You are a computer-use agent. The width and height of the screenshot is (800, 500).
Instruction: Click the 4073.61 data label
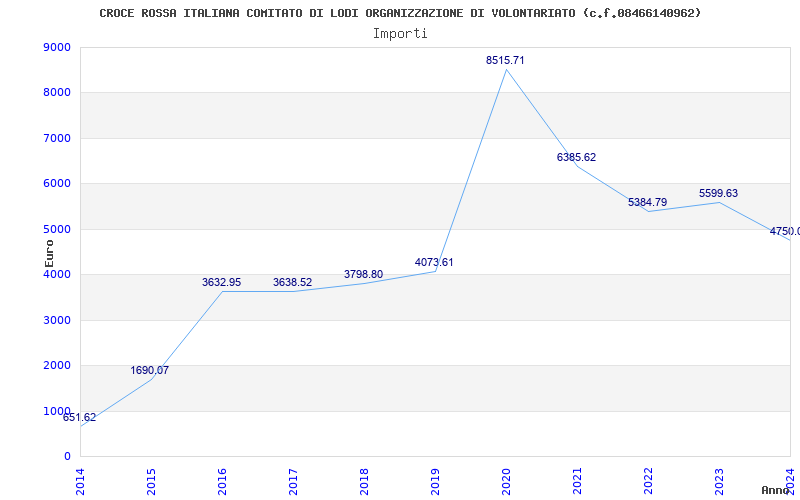(x=434, y=262)
